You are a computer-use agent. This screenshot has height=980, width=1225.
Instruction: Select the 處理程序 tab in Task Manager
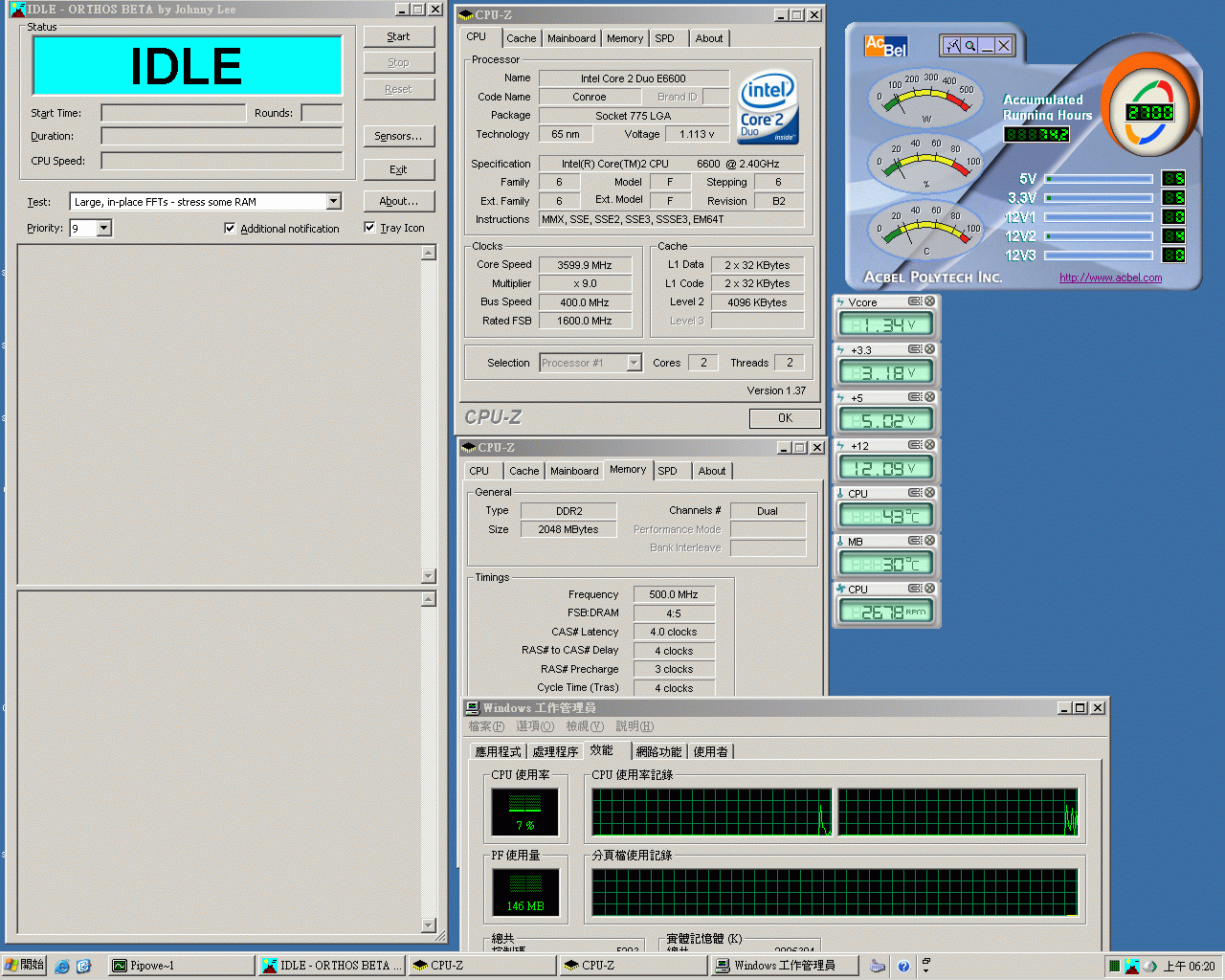(x=555, y=751)
